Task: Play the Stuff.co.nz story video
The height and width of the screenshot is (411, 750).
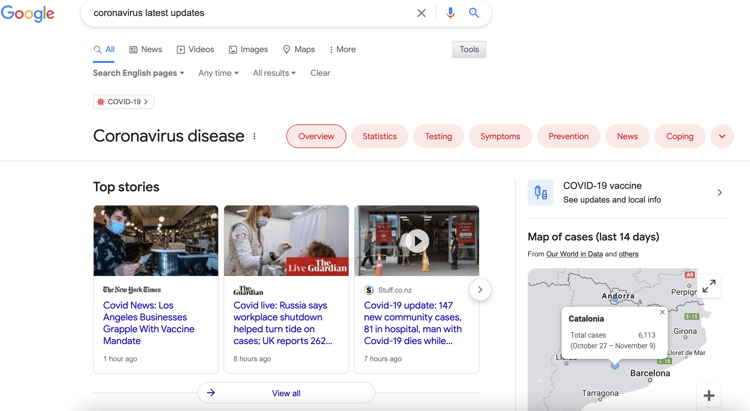Action: click(x=417, y=241)
